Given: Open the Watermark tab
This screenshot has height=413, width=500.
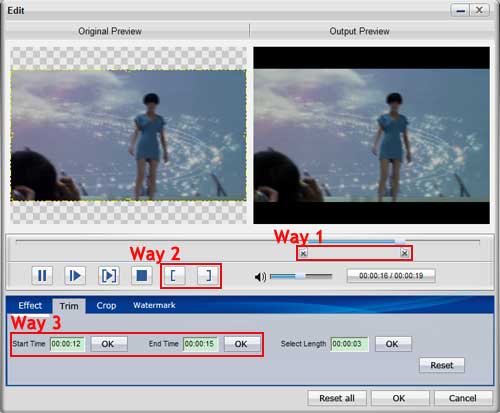Looking at the screenshot, I should tap(154, 305).
